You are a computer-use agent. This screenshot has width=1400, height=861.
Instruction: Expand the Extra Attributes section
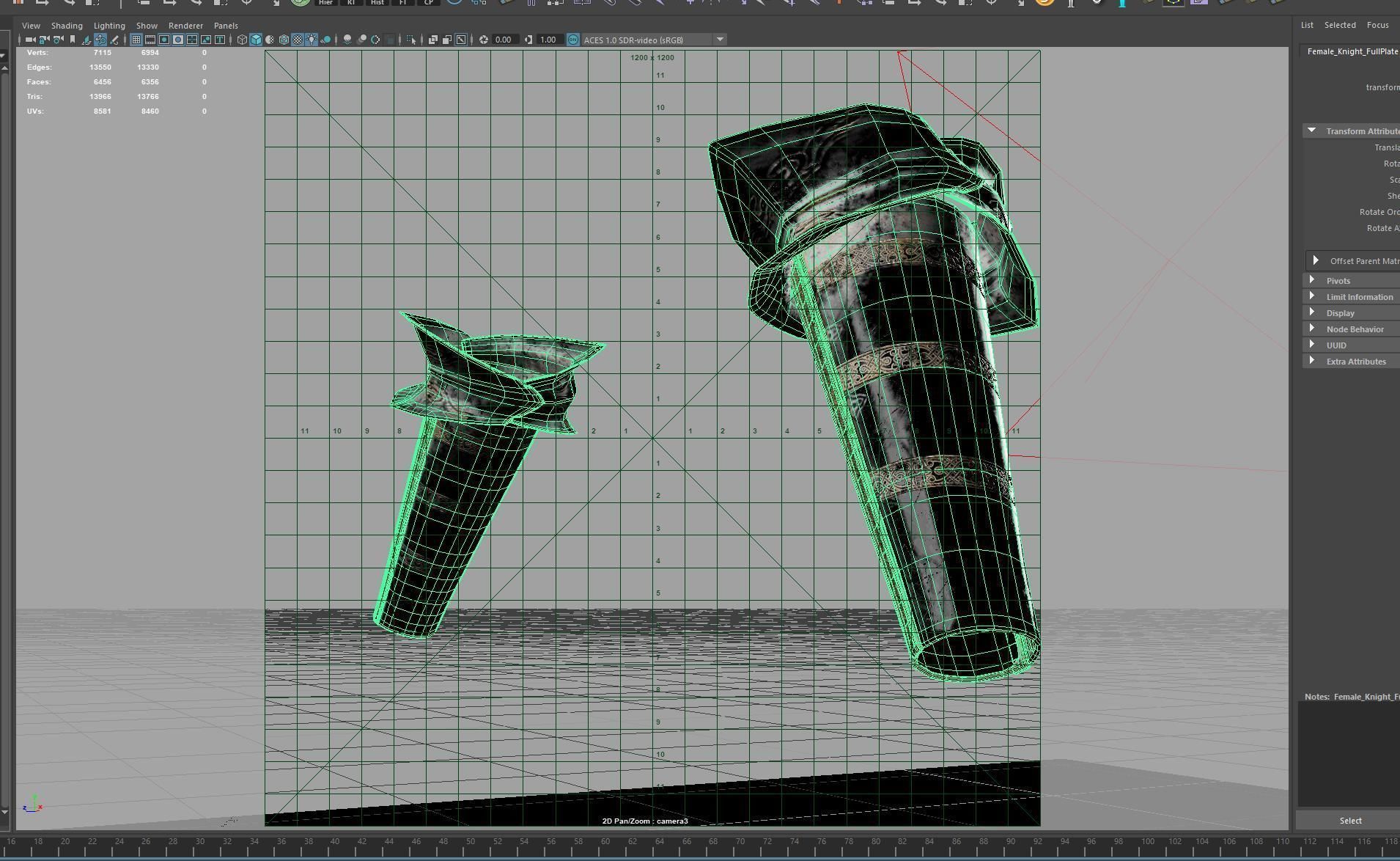click(1311, 361)
